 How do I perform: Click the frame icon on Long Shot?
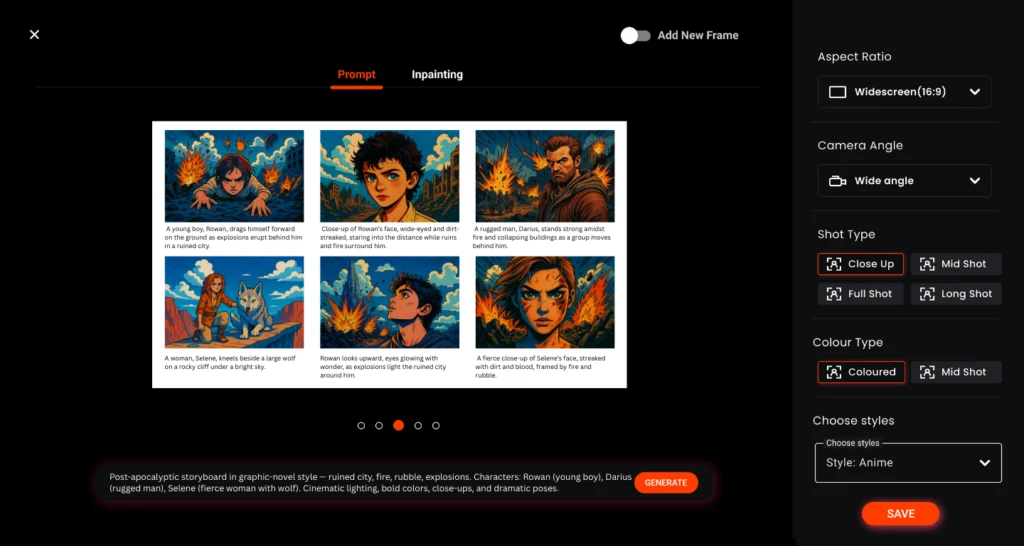pyautogui.click(x=927, y=294)
